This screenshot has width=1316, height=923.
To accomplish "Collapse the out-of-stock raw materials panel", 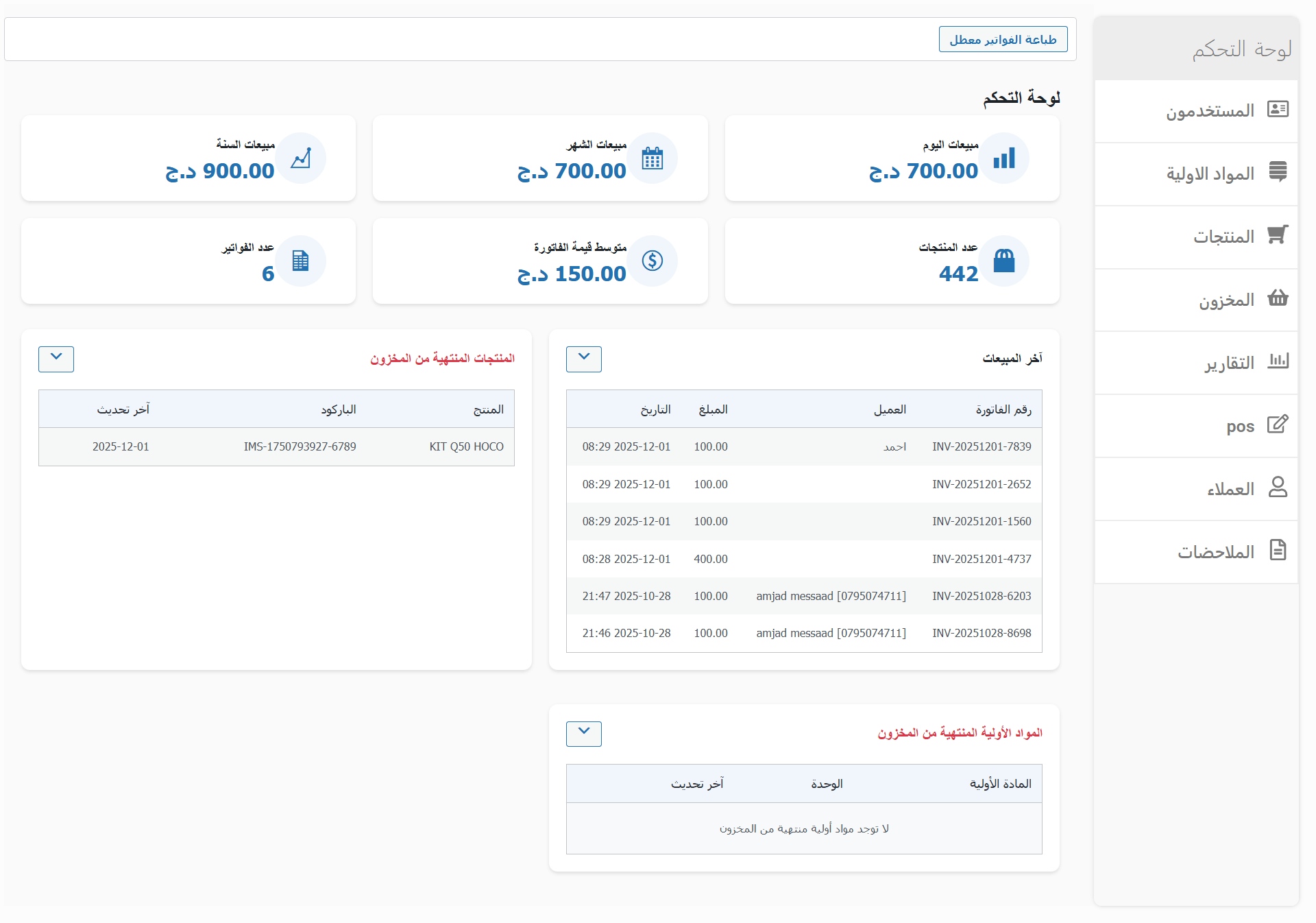I will (584, 733).
